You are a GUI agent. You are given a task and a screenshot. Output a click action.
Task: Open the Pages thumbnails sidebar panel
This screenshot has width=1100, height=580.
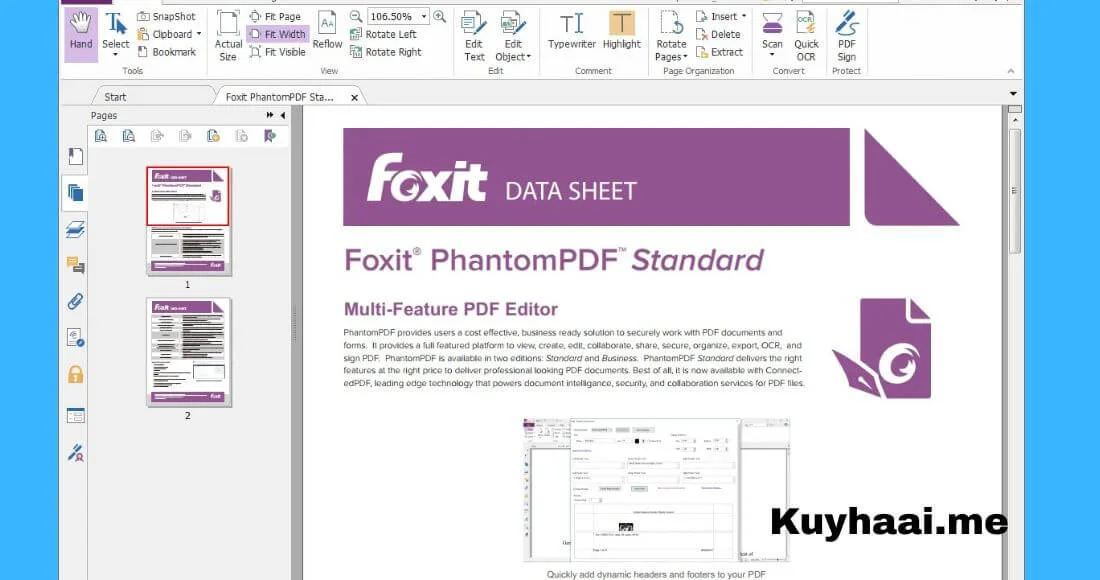(75, 192)
